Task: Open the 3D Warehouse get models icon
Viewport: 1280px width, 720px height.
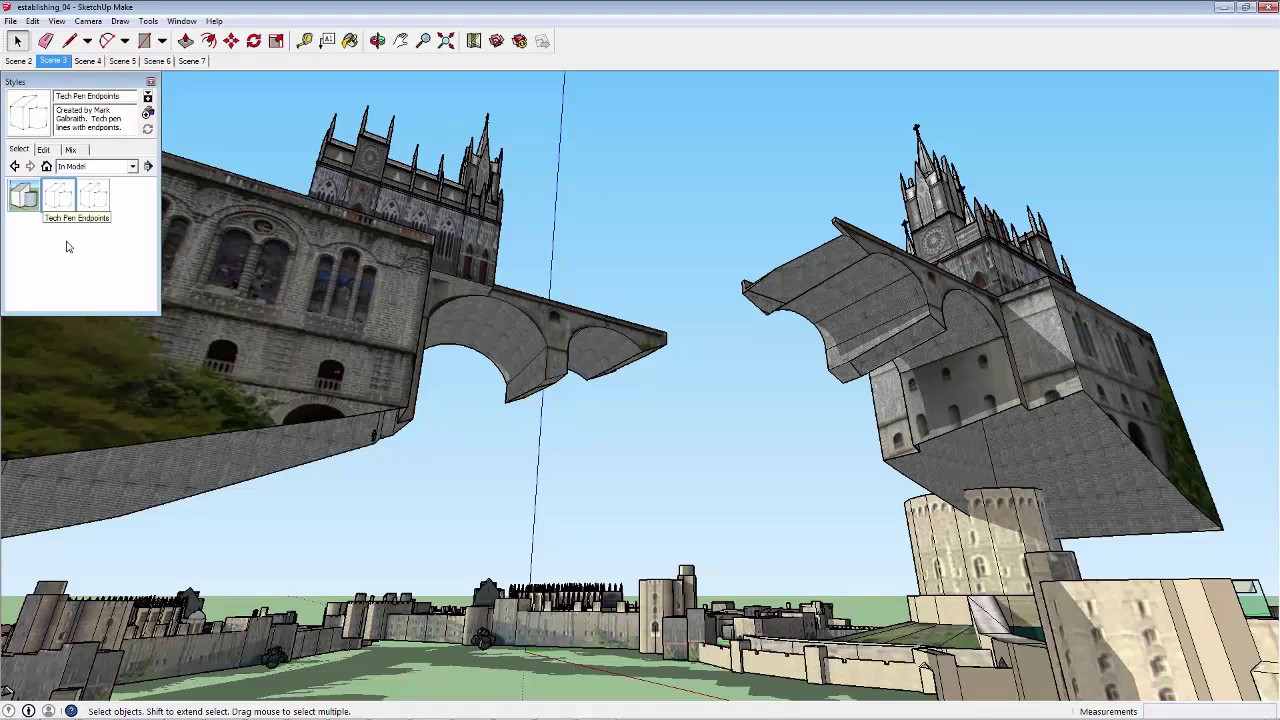Action: (x=497, y=41)
